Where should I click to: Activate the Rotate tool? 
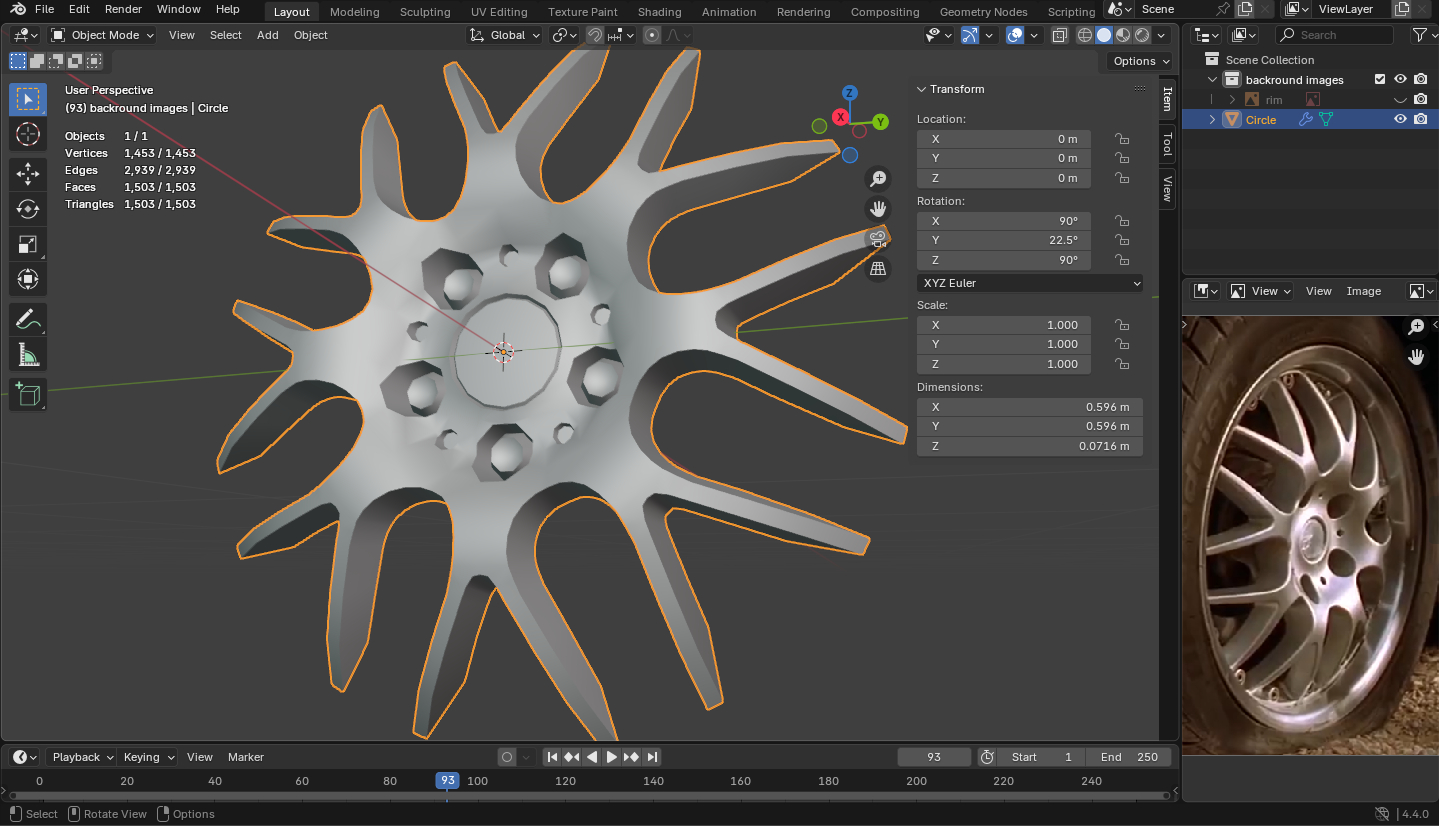(28, 209)
